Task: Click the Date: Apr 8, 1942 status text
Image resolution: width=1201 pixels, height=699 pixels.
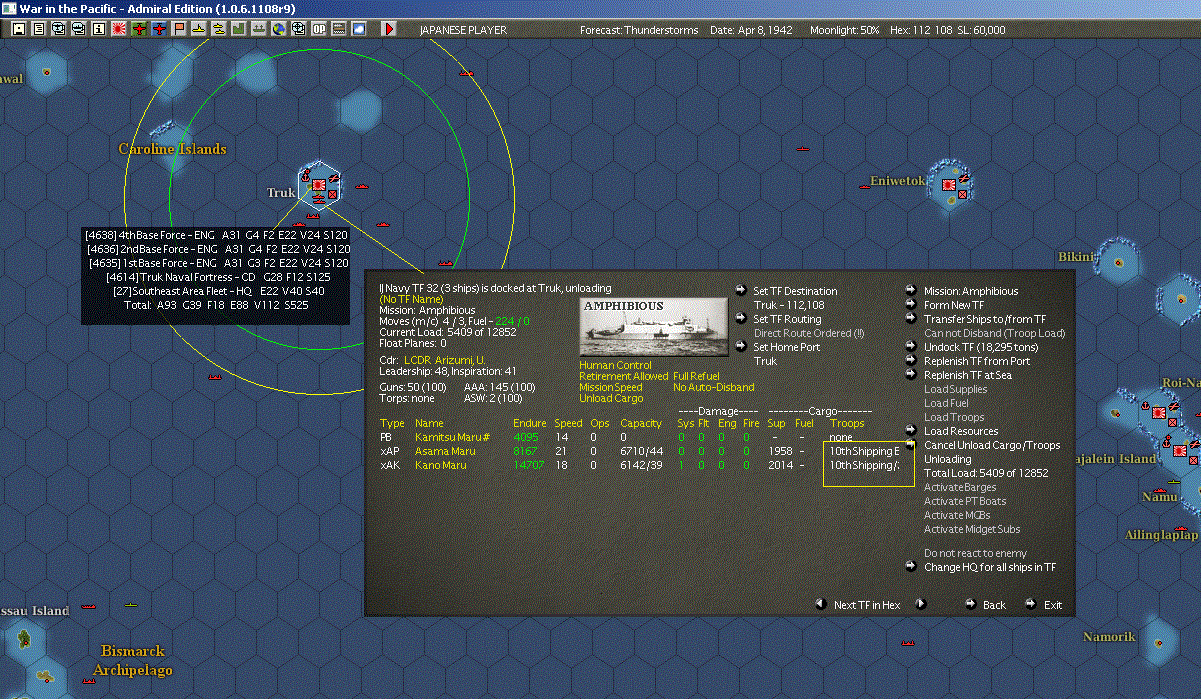Action: 751,30
